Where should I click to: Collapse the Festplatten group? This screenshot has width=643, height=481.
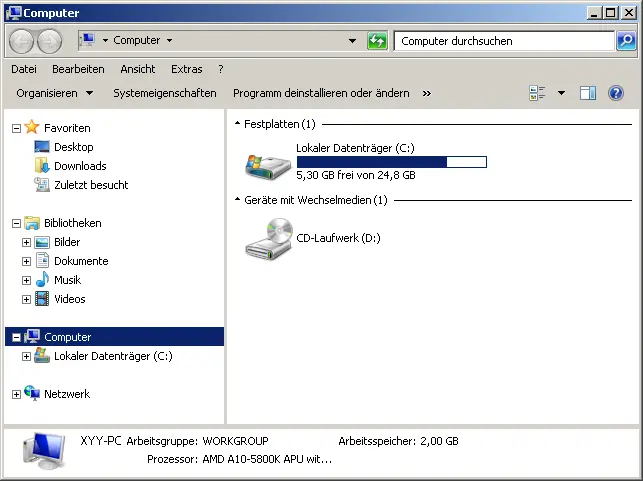point(238,124)
